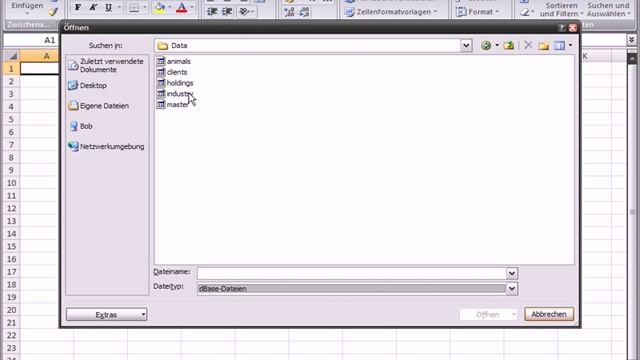Click format painter brush icon

(x=53, y=12)
